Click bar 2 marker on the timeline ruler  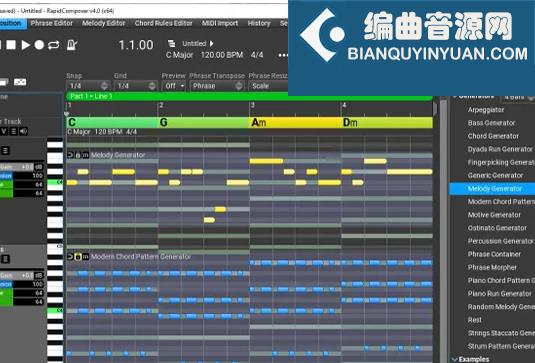[x=161, y=105]
